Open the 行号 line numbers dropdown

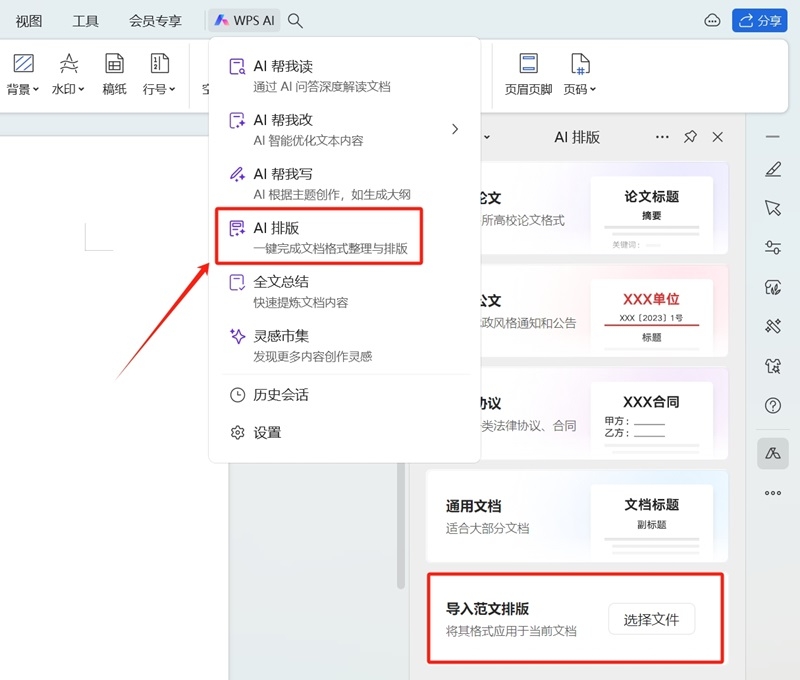click(159, 74)
